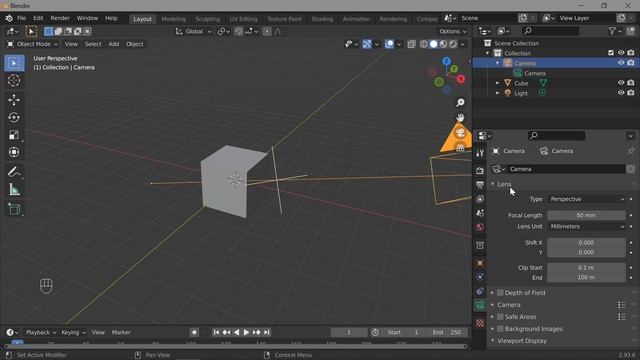The image size is (640, 360).
Task: Select the Measure tool
Action: coord(14,189)
